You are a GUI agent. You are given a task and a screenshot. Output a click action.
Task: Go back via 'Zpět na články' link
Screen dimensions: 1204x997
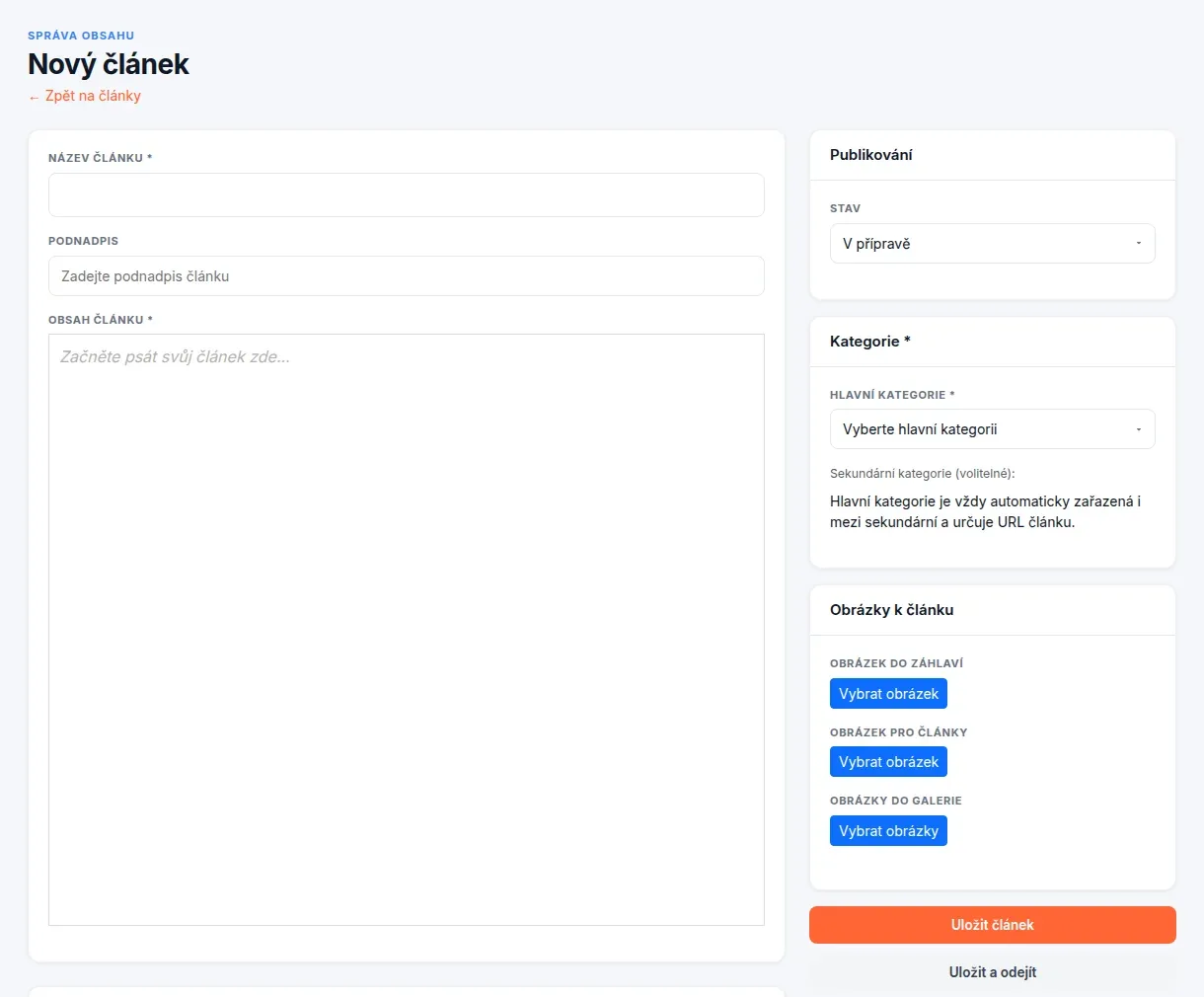pyautogui.click(x=85, y=96)
